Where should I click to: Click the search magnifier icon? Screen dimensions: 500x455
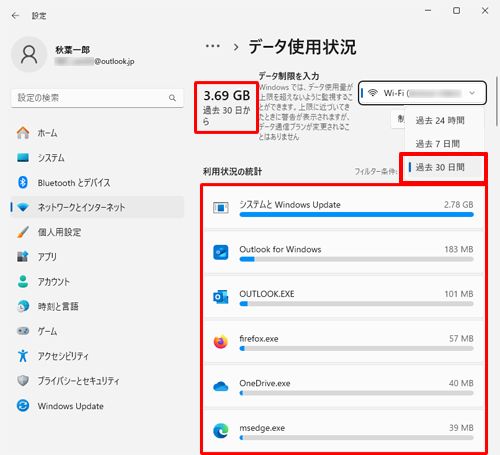(172, 98)
